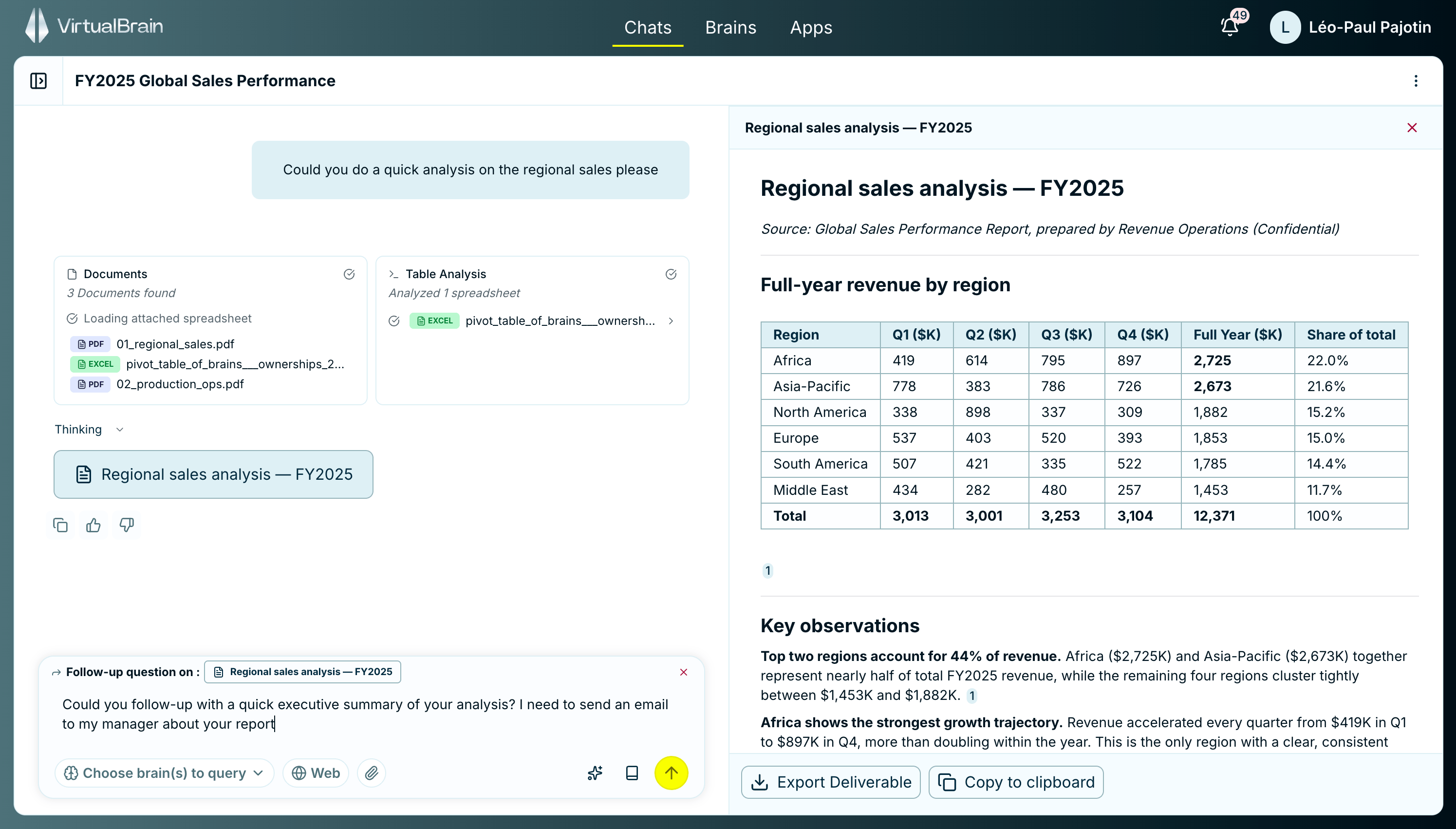Give thumbs up to the response

coord(93,525)
